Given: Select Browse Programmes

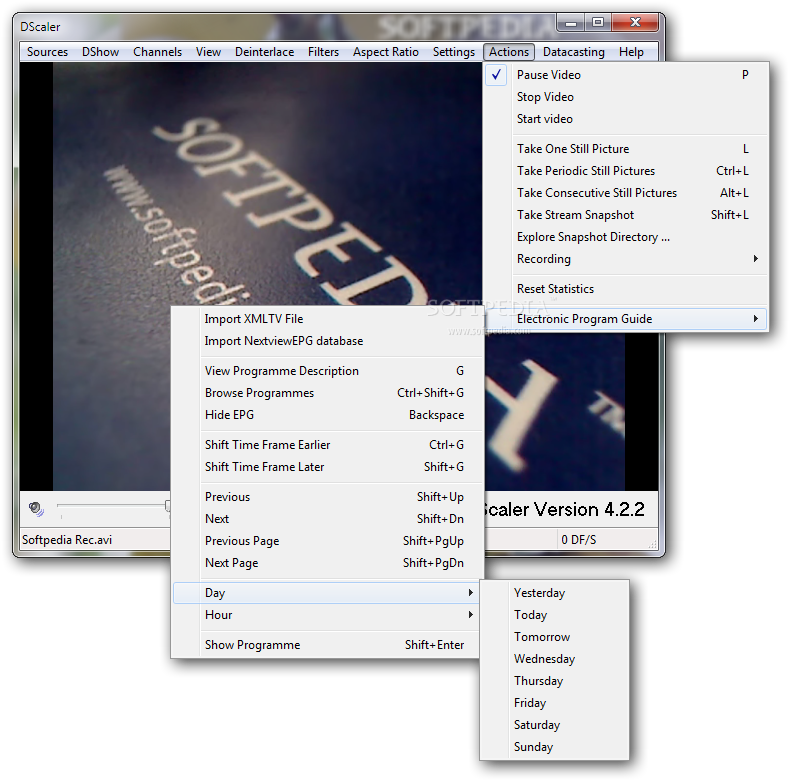Looking at the screenshot, I should tap(326, 393).
